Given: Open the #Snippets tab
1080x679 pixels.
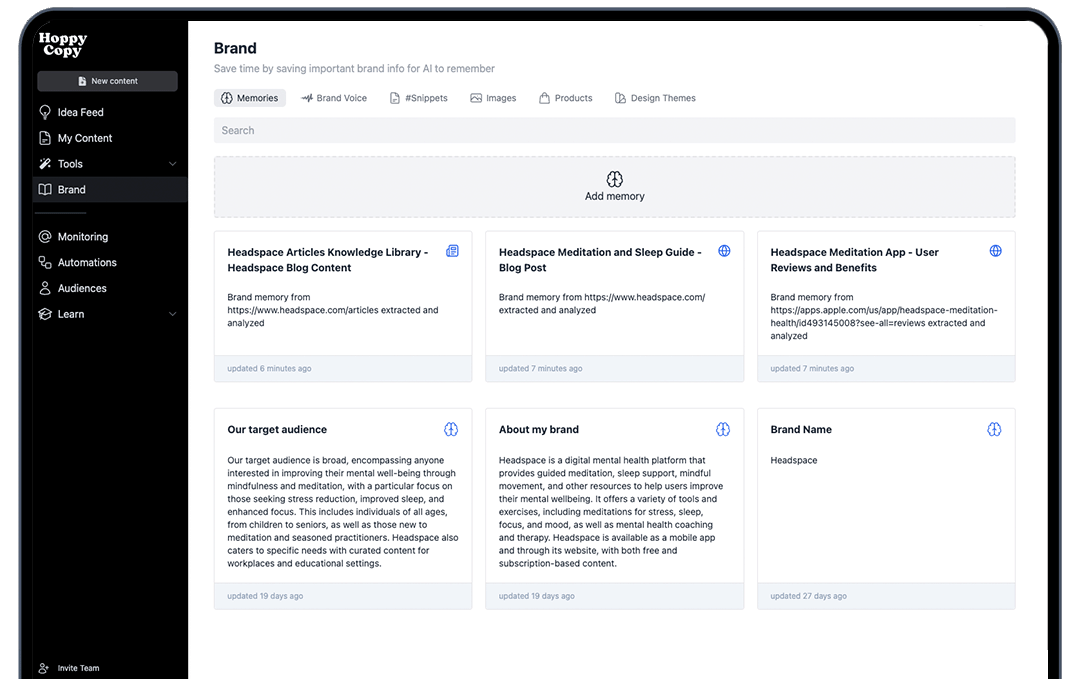Looking at the screenshot, I should pos(419,98).
